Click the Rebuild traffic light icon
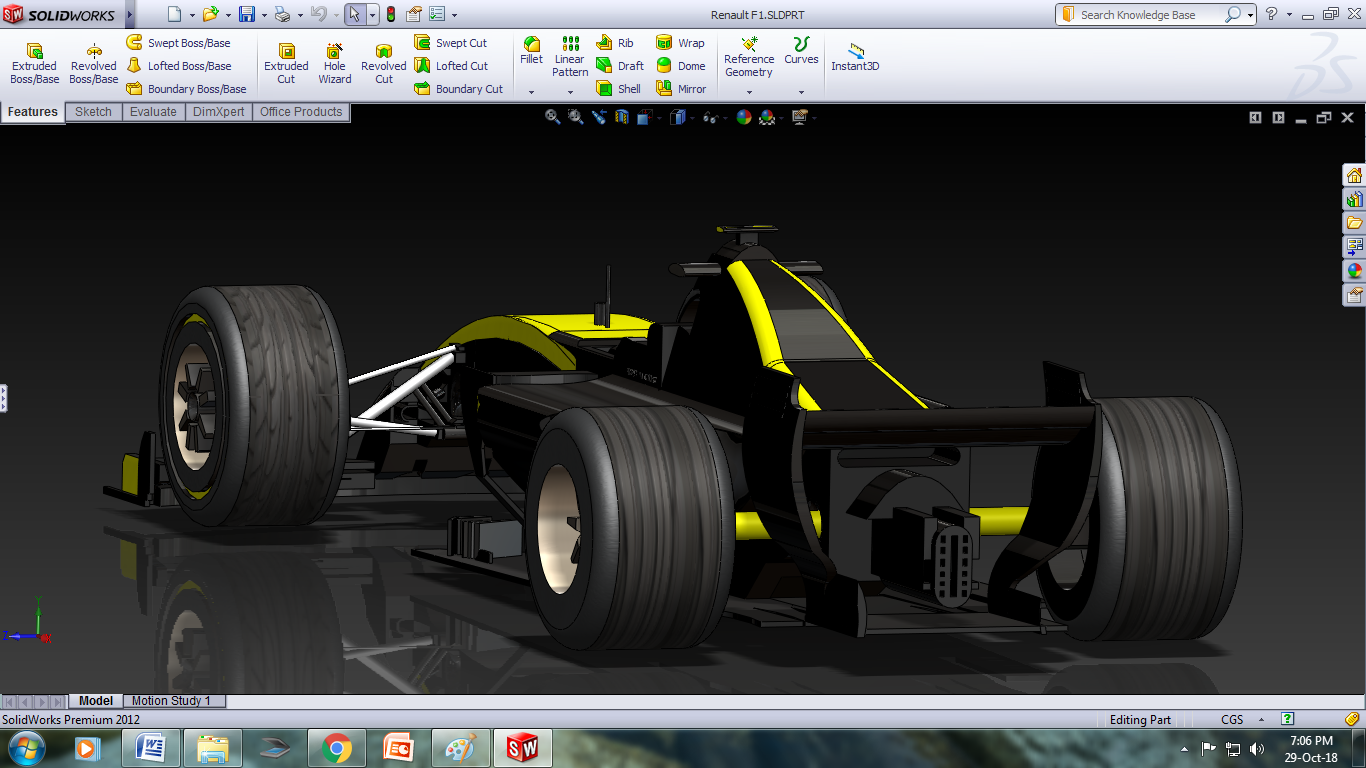The image size is (1366, 768). [x=390, y=15]
